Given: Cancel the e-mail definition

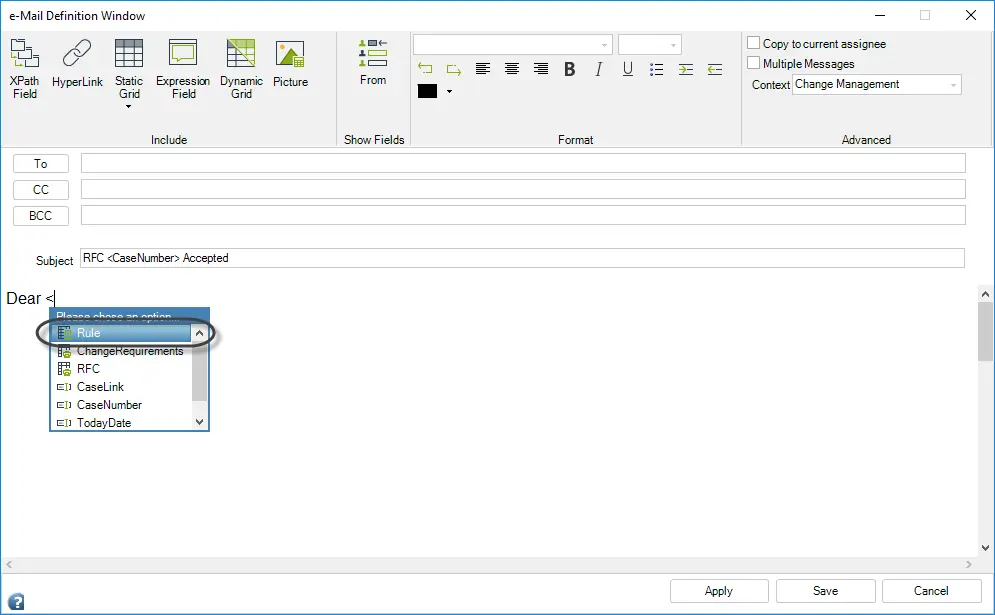Looking at the screenshot, I should (x=932, y=591).
